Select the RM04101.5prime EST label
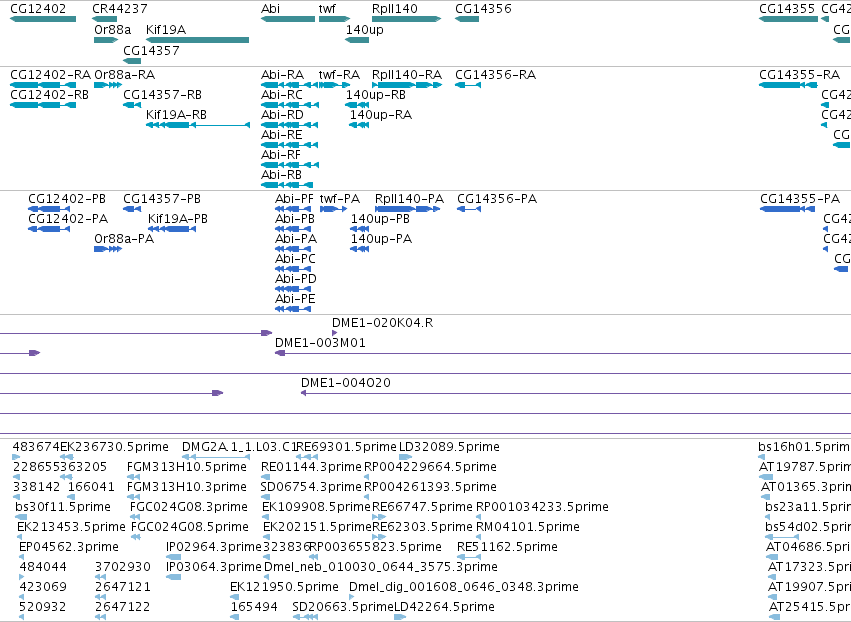 528,528
